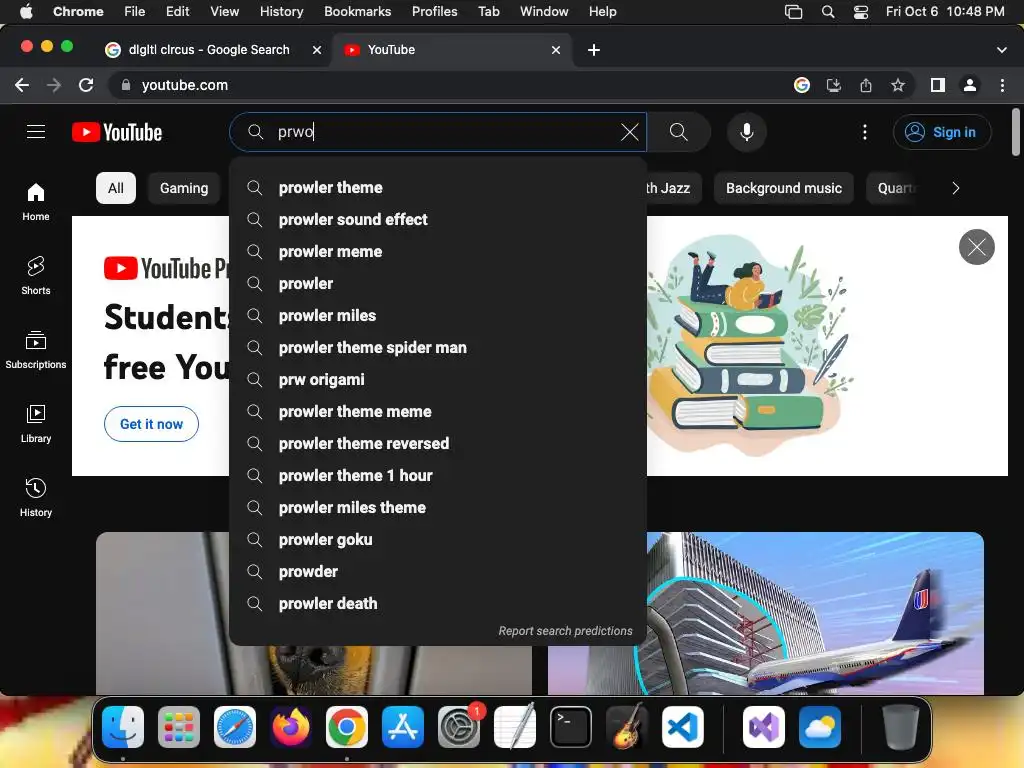The height and width of the screenshot is (768, 1024).
Task: Open Terminal from the dock
Action: point(571,727)
